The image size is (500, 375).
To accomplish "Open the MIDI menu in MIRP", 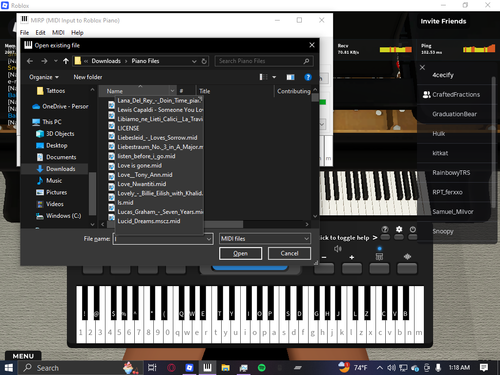I will (58, 33).
